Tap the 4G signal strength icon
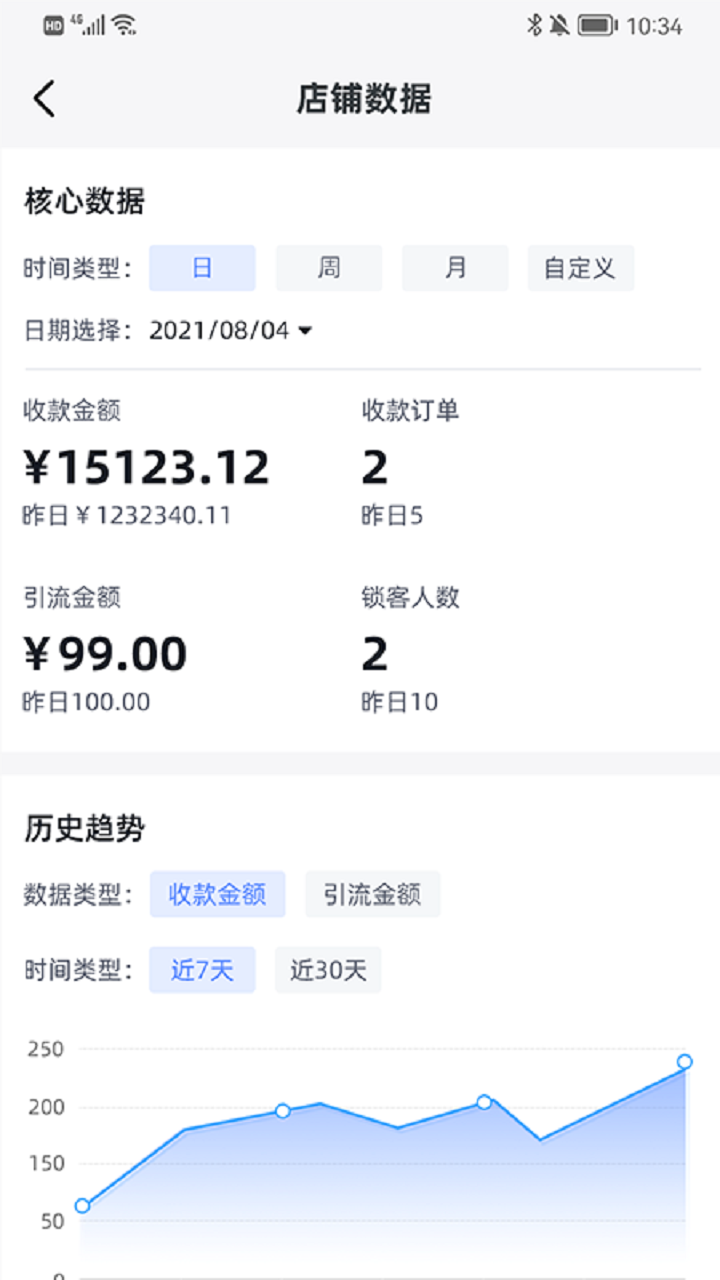 (x=88, y=26)
